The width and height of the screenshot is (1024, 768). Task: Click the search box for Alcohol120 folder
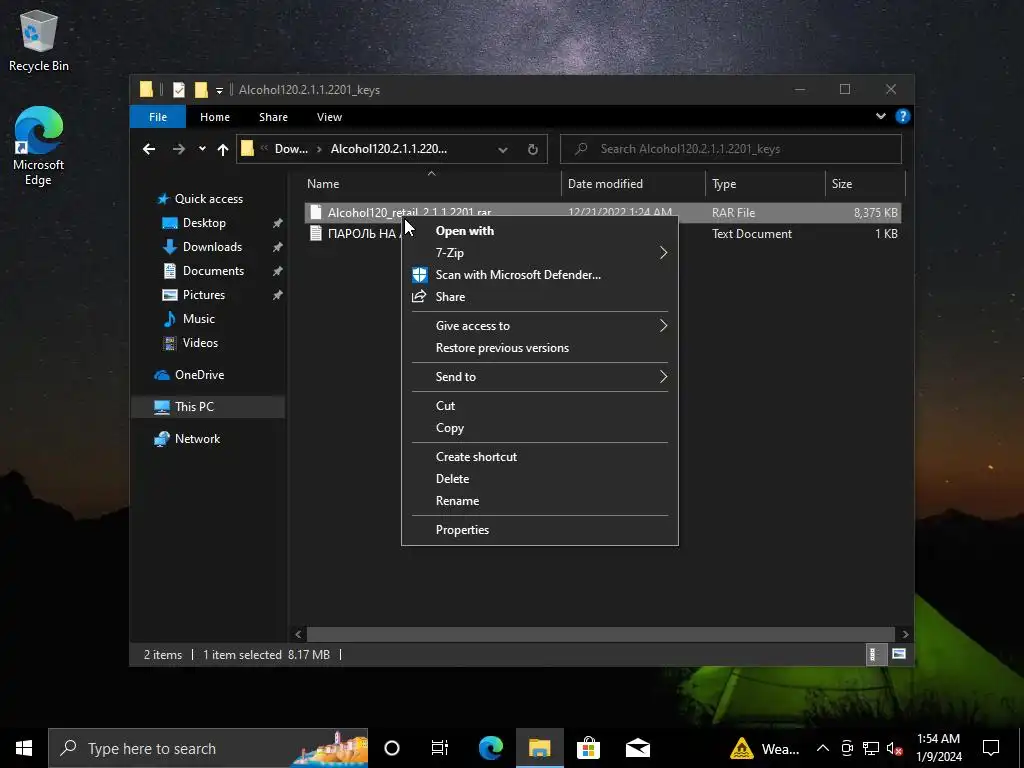click(x=731, y=149)
